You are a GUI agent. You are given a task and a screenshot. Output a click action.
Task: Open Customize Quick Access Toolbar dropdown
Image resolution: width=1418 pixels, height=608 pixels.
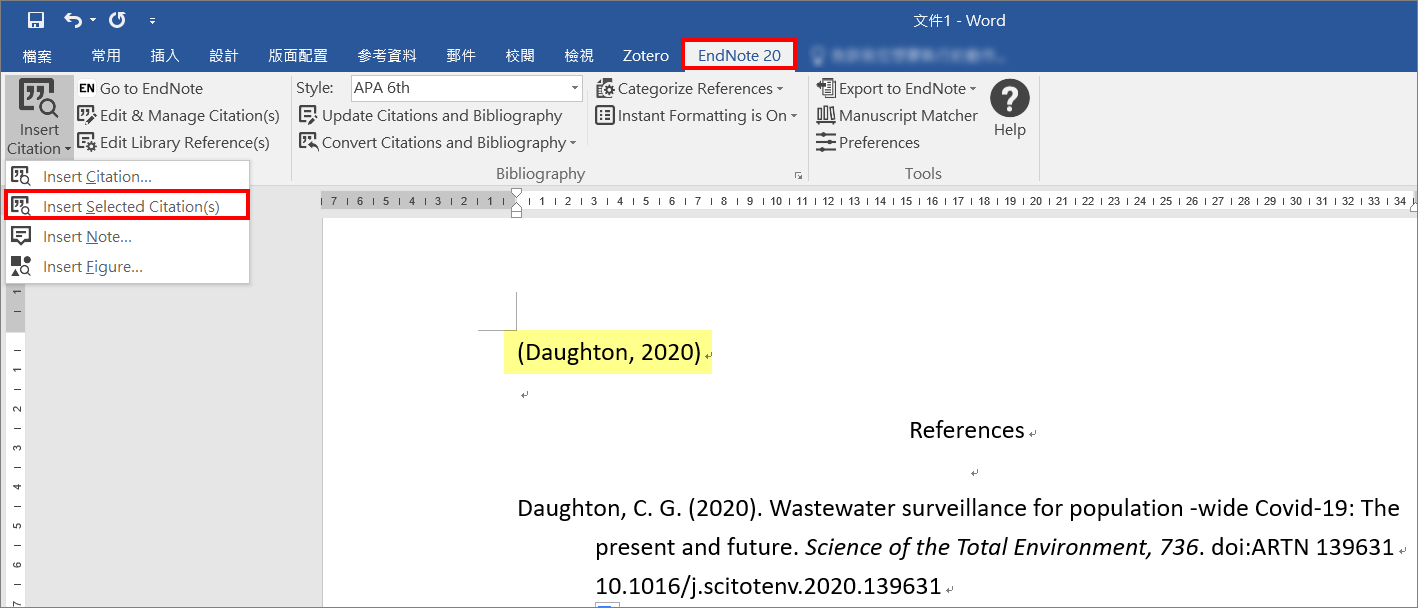pyautogui.click(x=152, y=21)
